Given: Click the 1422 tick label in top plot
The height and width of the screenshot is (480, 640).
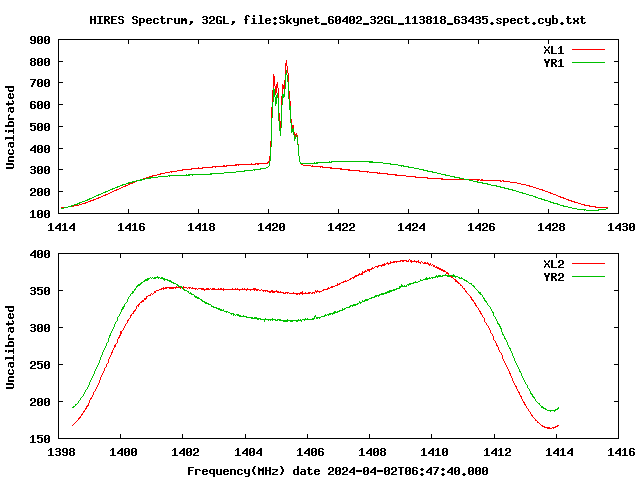Looking at the screenshot, I should 341,227.
